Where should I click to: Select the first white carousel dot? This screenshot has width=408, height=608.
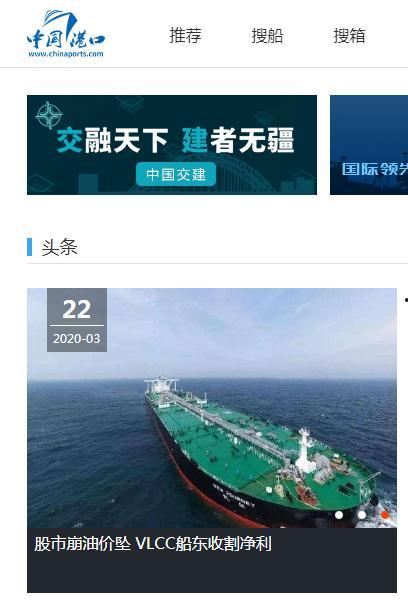tap(339, 515)
